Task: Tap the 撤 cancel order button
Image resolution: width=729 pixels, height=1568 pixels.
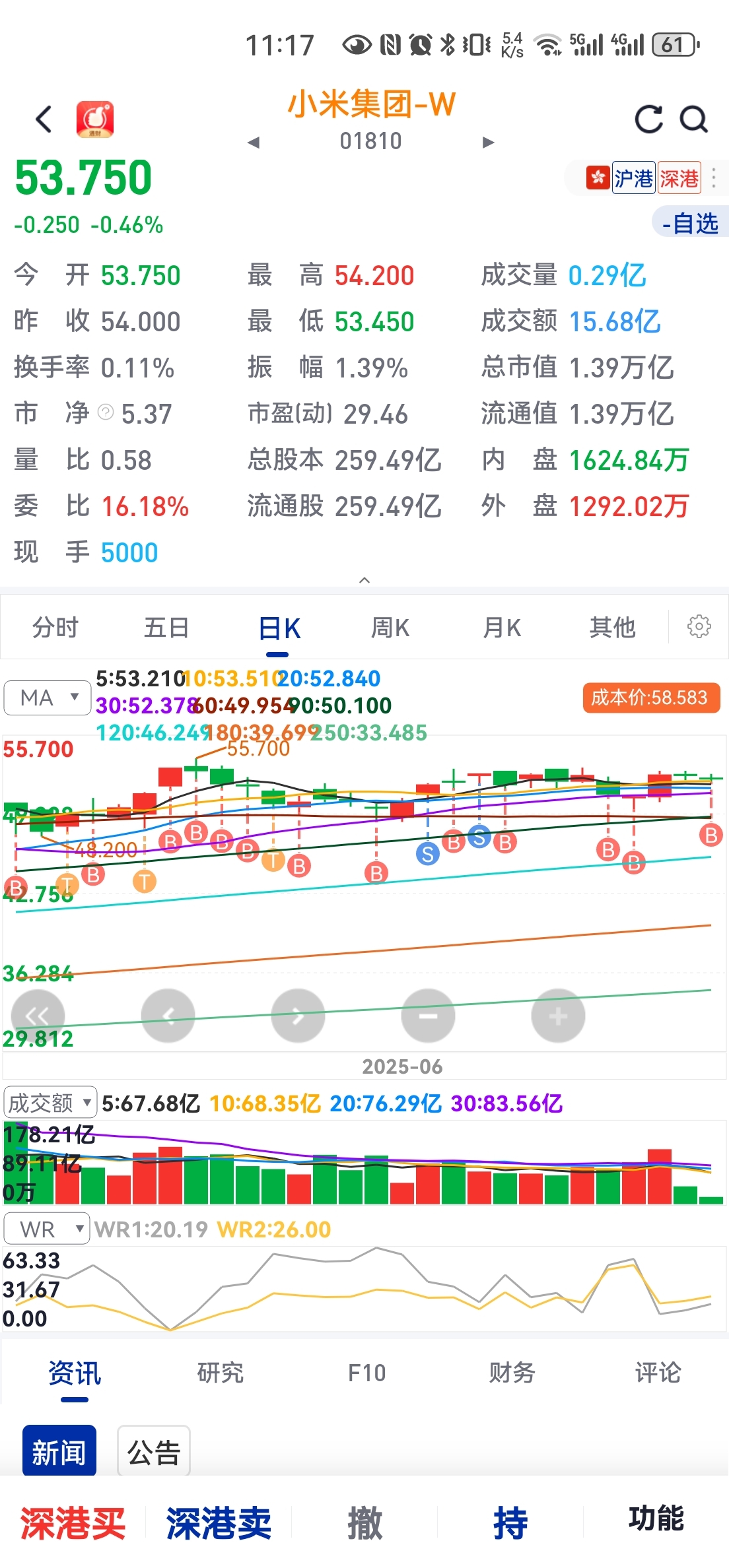Action: click(x=365, y=1523)
